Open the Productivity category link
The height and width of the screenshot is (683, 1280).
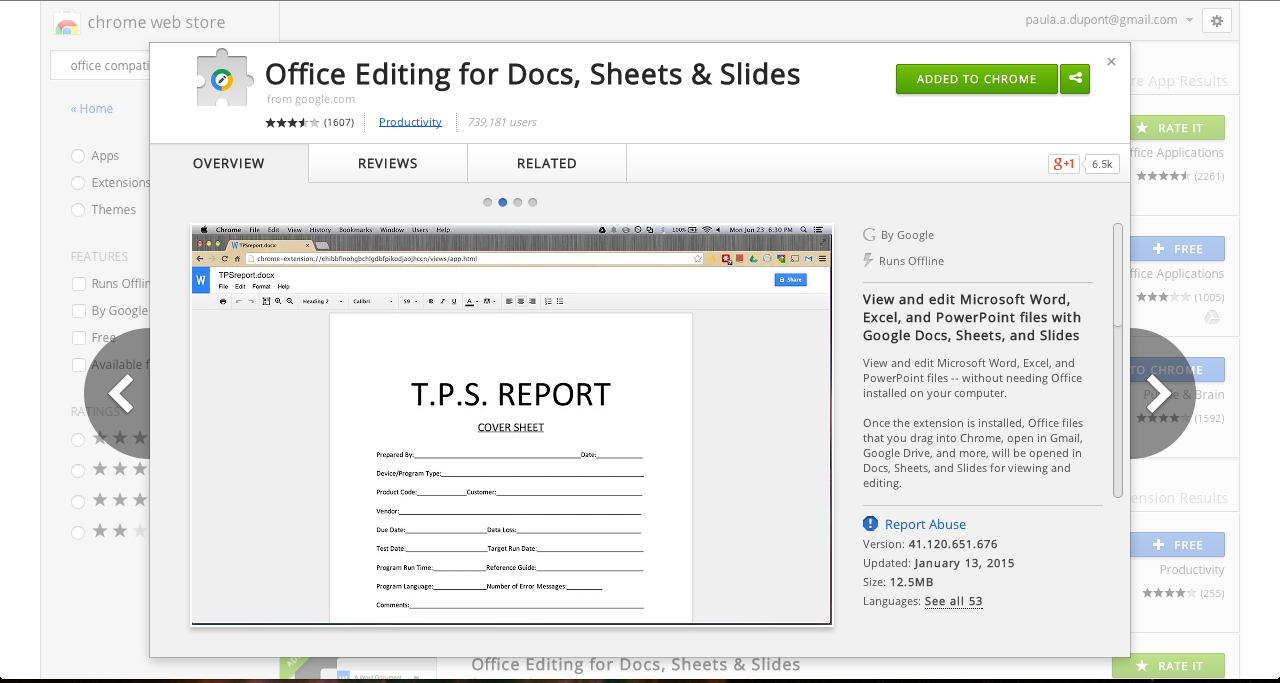(x=410, y=122)
